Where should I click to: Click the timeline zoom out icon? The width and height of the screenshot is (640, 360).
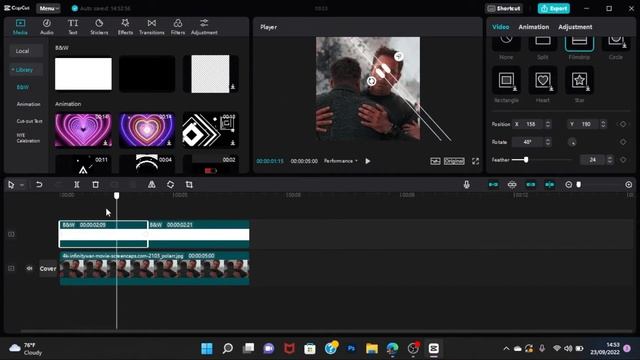coord(568,184)
